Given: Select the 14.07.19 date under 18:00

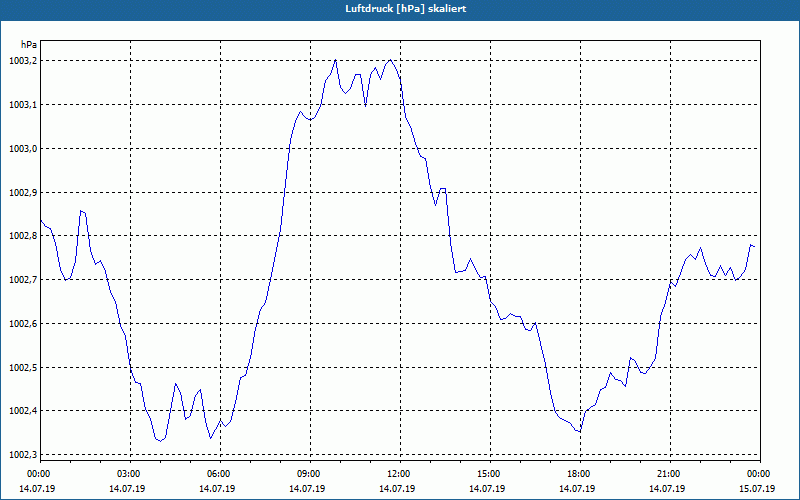Looking at the screenshot, I should coord(577,488).
